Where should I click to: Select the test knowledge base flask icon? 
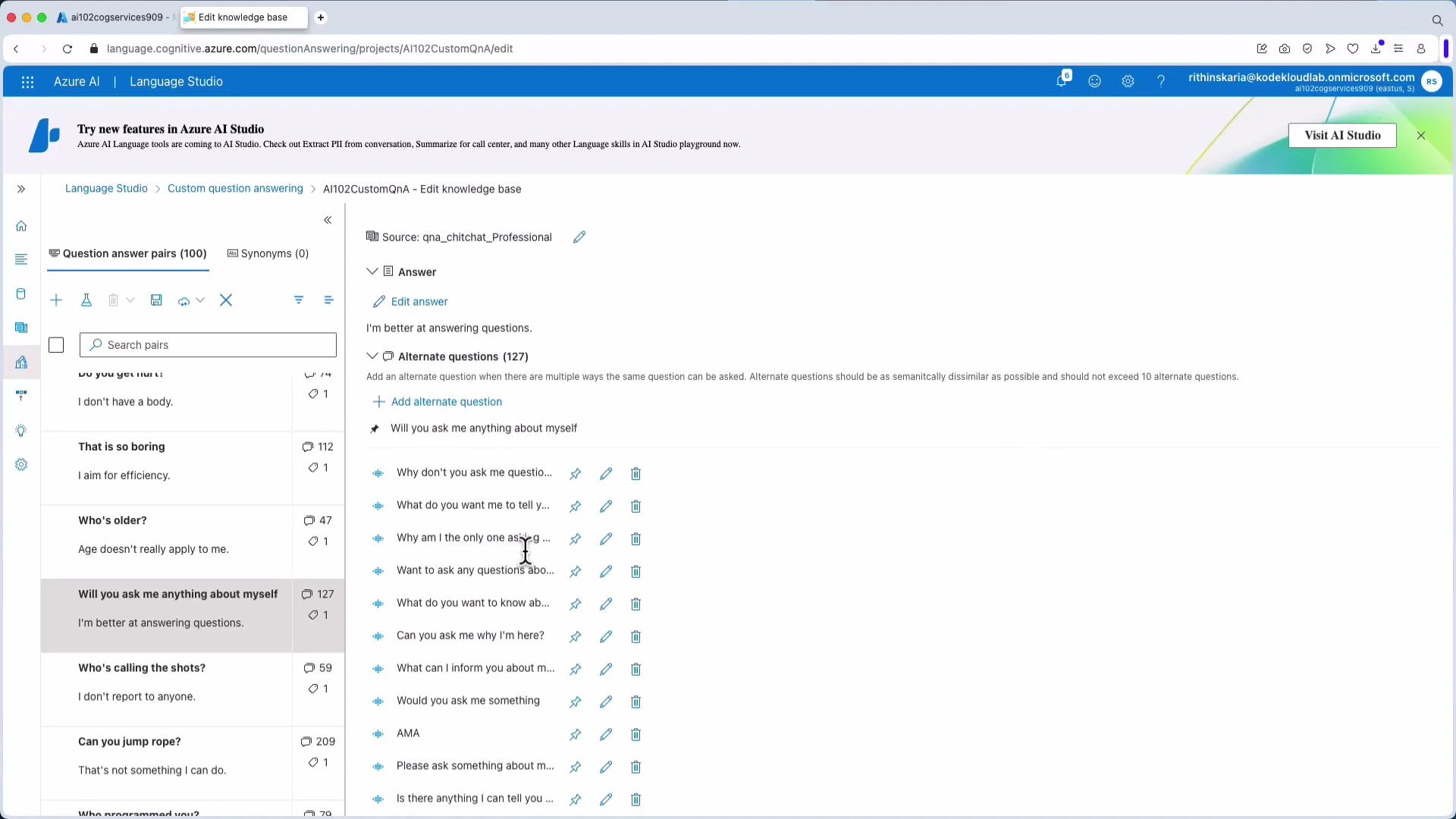click(86, 300)
